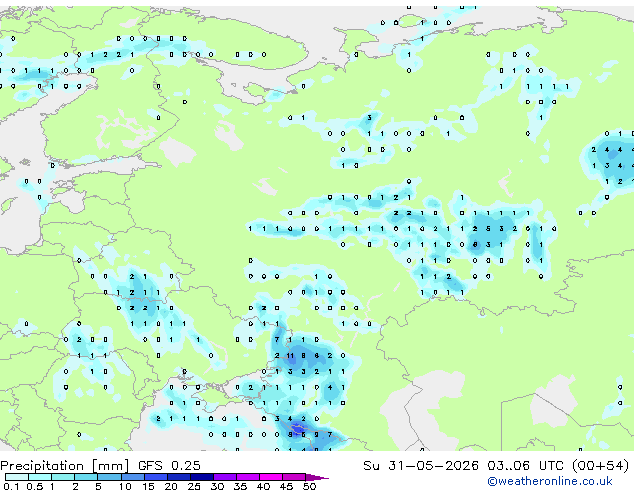Click legend label '35'
Viewport: 634px width, 490px height.
(241, 486)
